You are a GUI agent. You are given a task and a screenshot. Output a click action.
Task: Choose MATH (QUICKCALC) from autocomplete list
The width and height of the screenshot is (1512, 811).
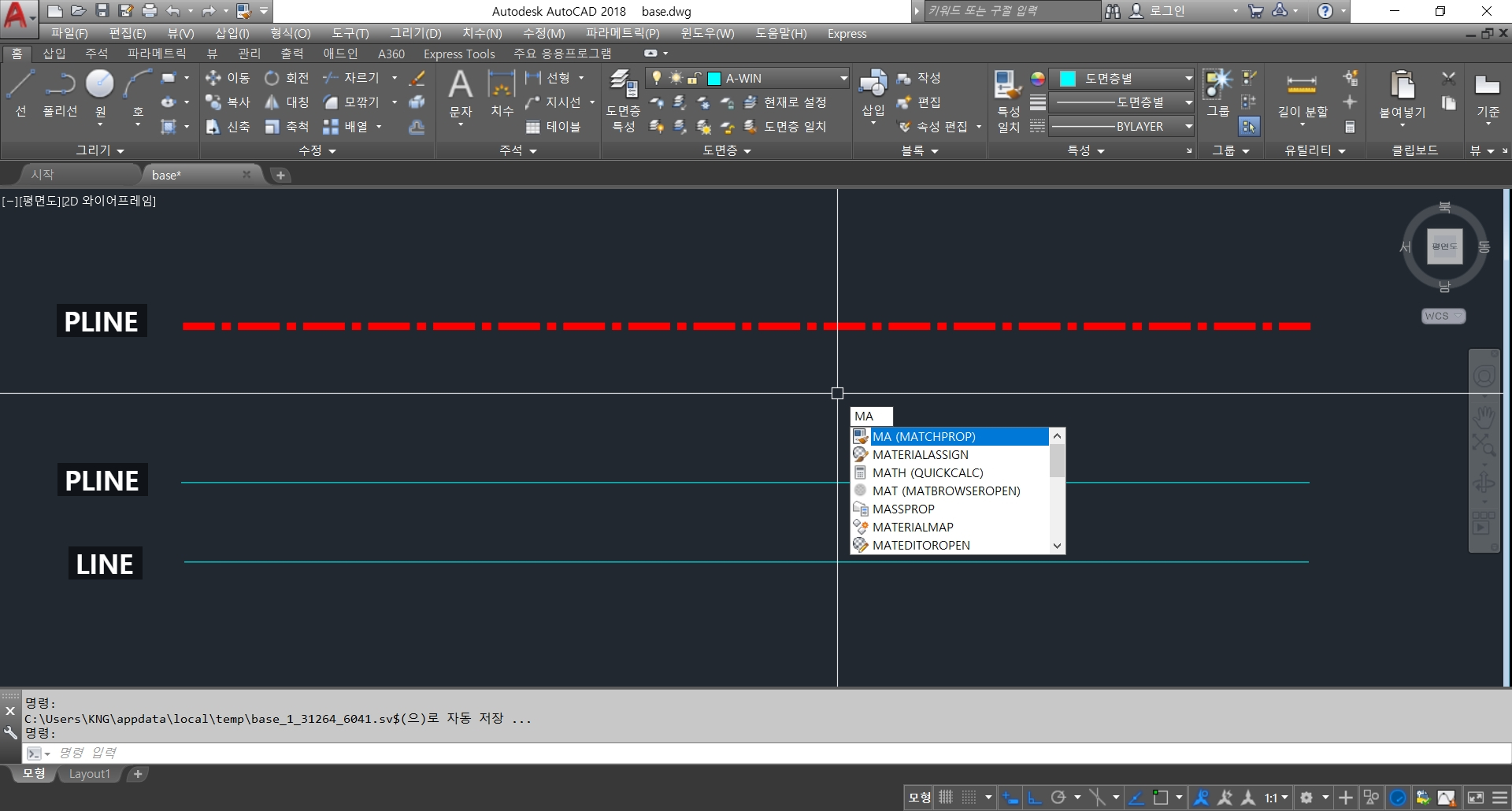pos(950,472)
